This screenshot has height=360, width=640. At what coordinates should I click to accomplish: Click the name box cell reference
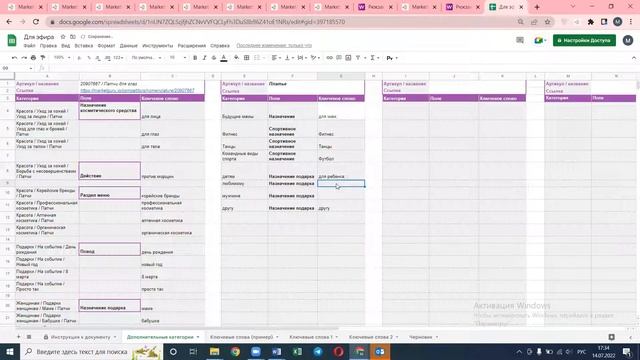coord(16,68)
